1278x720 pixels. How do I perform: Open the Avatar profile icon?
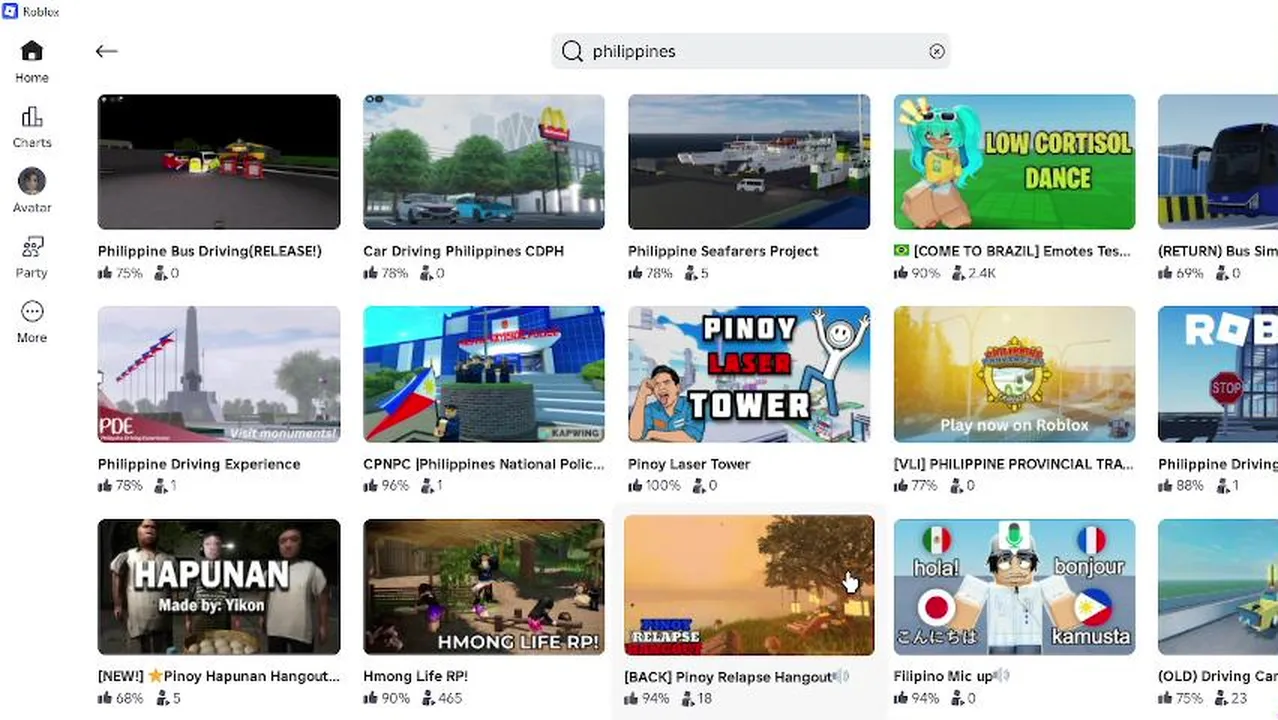[x=32, y=181]
